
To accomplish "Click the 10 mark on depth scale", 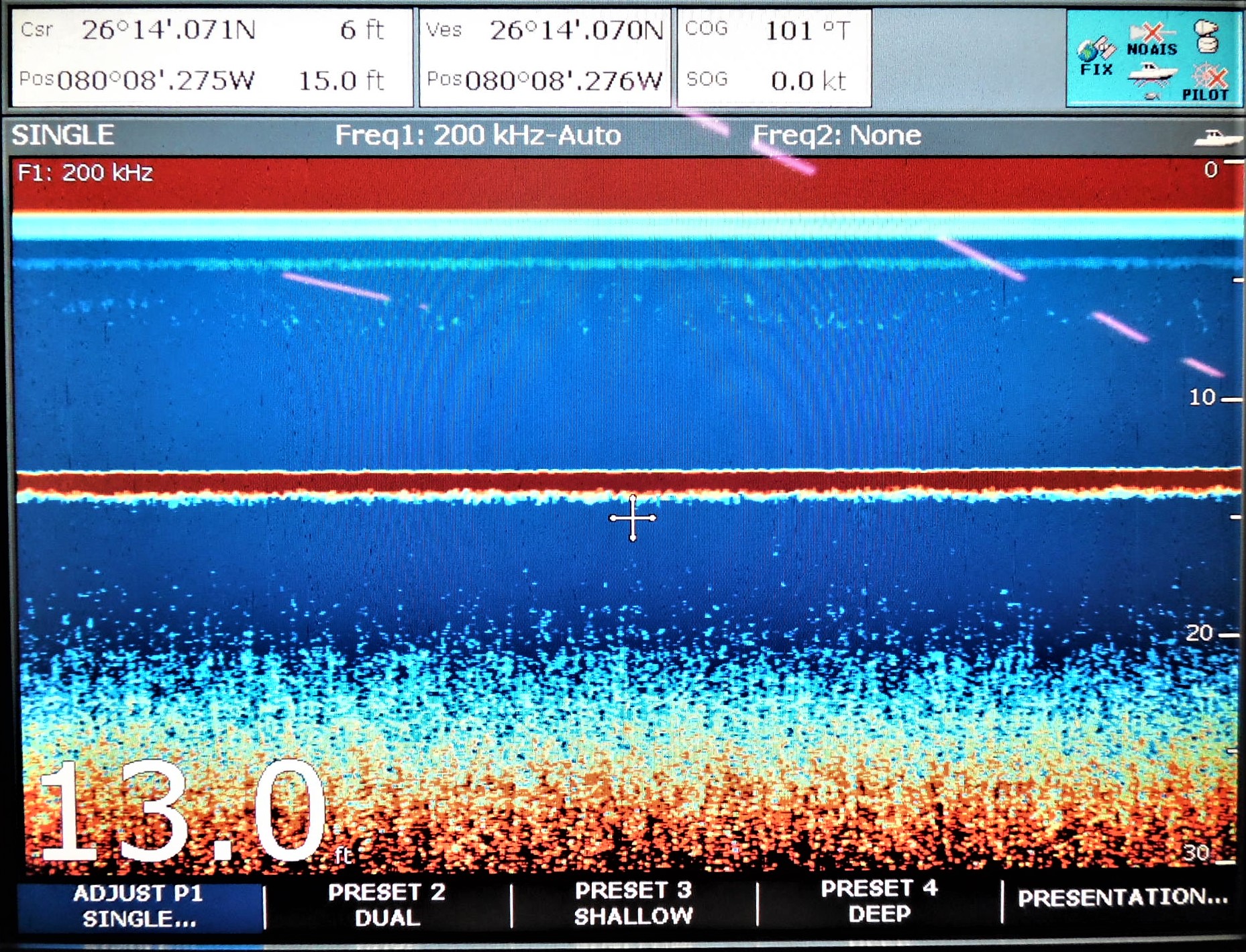I will tap(1202, 397).
